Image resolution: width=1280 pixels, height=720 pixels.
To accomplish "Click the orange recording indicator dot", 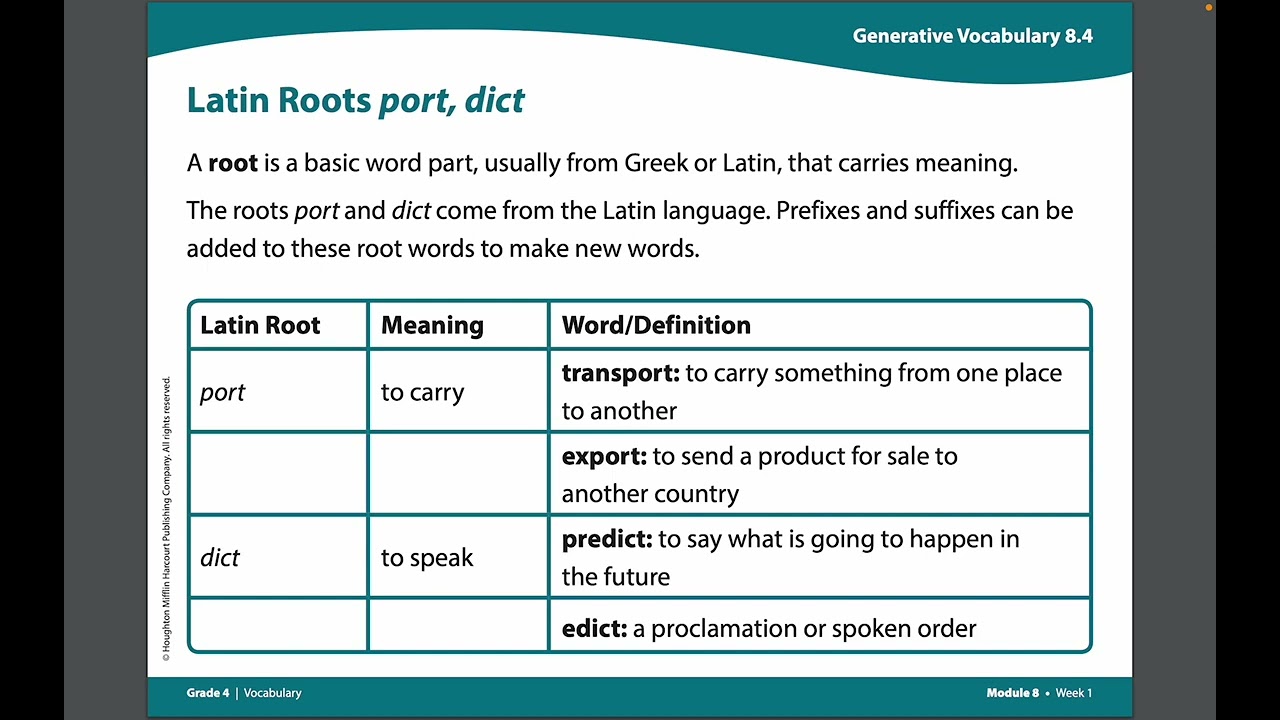I will coord(1209,7).
